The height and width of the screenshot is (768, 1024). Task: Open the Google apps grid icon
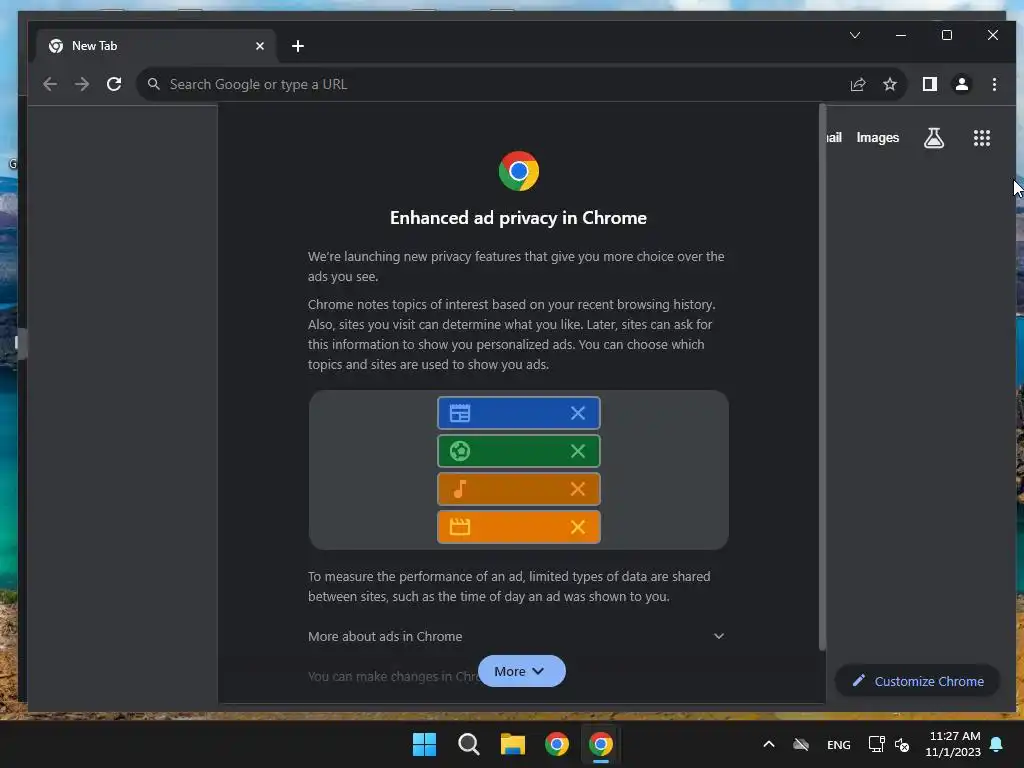(982, 138)
